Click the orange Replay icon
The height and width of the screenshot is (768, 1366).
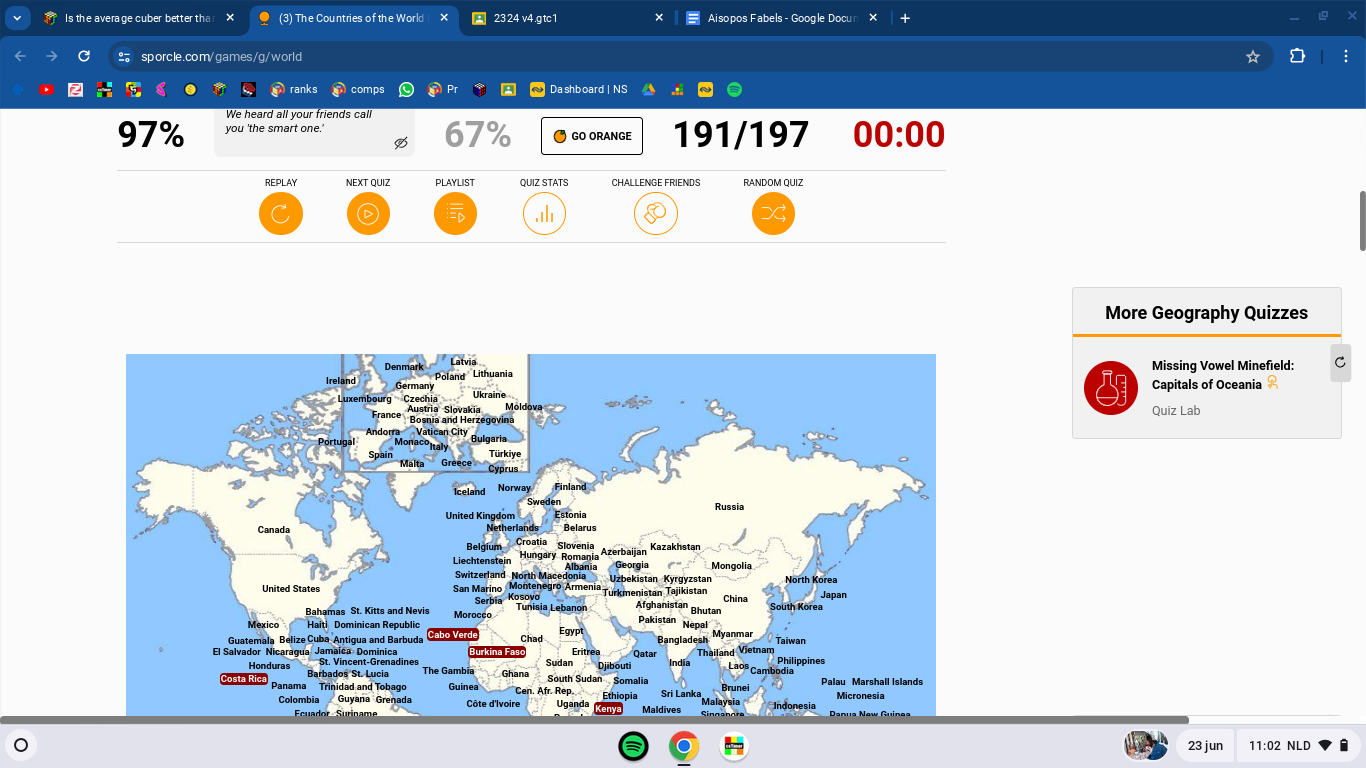tap(280, 213)
